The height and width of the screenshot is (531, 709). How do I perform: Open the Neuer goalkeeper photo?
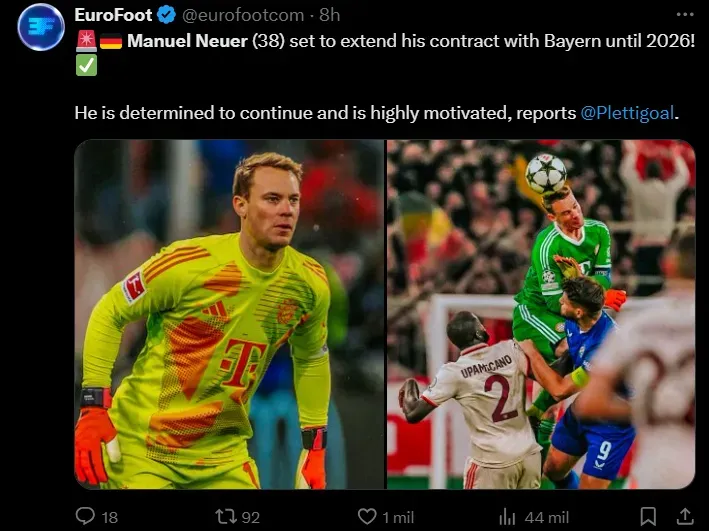pyautogui.click(x=229, y=314)
